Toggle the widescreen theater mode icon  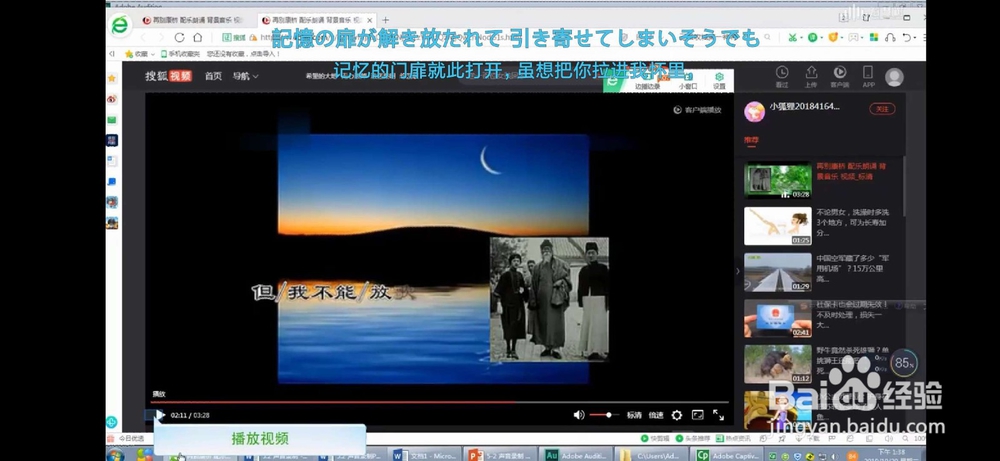pos(698,414)
